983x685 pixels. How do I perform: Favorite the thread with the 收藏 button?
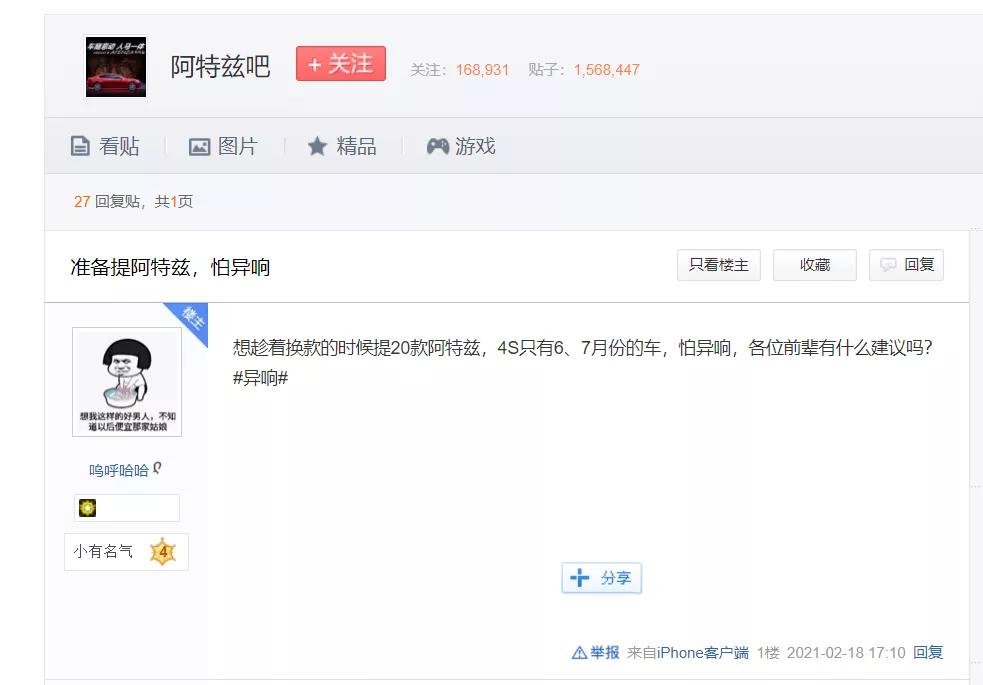tap(814, 264)
